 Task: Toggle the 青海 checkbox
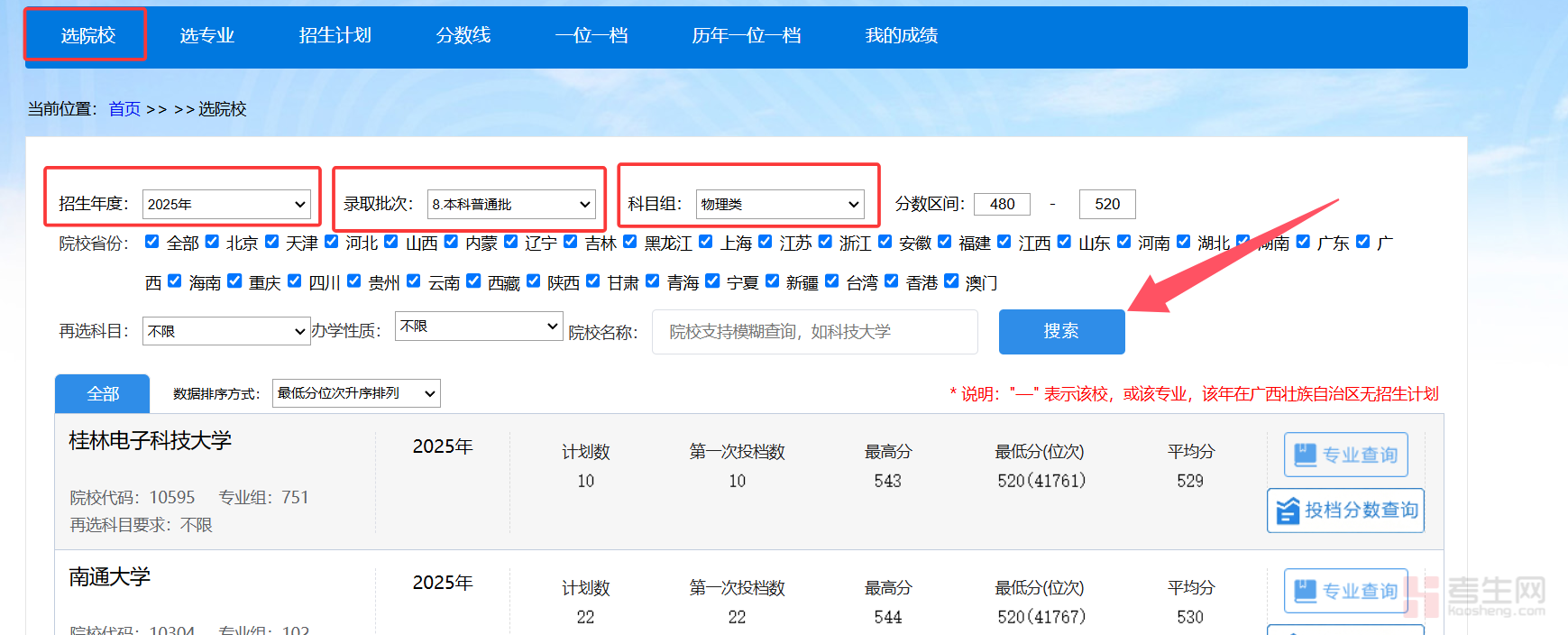(652, 281)
